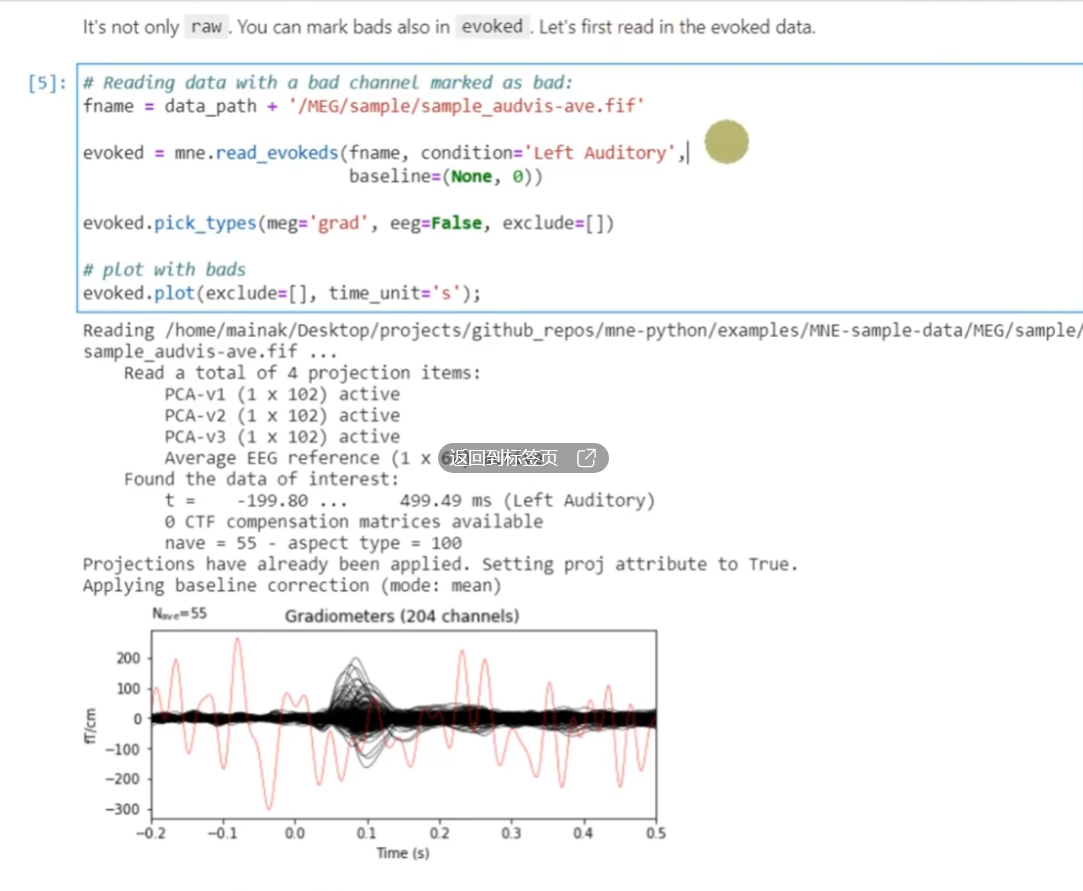Select the cell prompt labeled [5]
The height and width of the screenshot is (891, 1083).
pyautogui.click(x=48, y=83)
